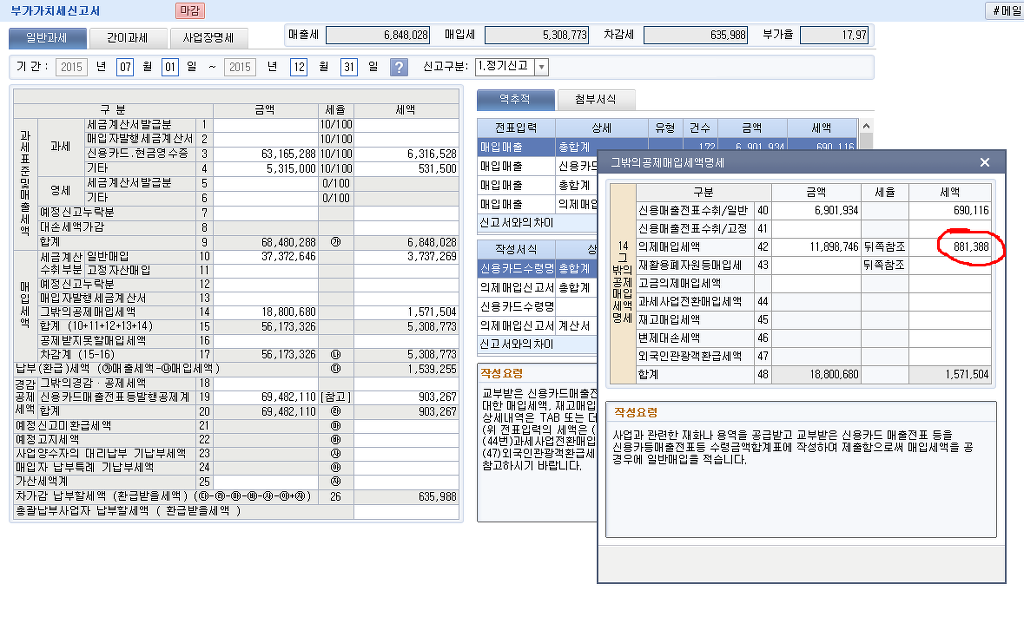Image resolution: width=1024 pixels, height=630 pixels.
Task: Select the 의제매입세액 amount 11,898,746
Action: (816, 247)
